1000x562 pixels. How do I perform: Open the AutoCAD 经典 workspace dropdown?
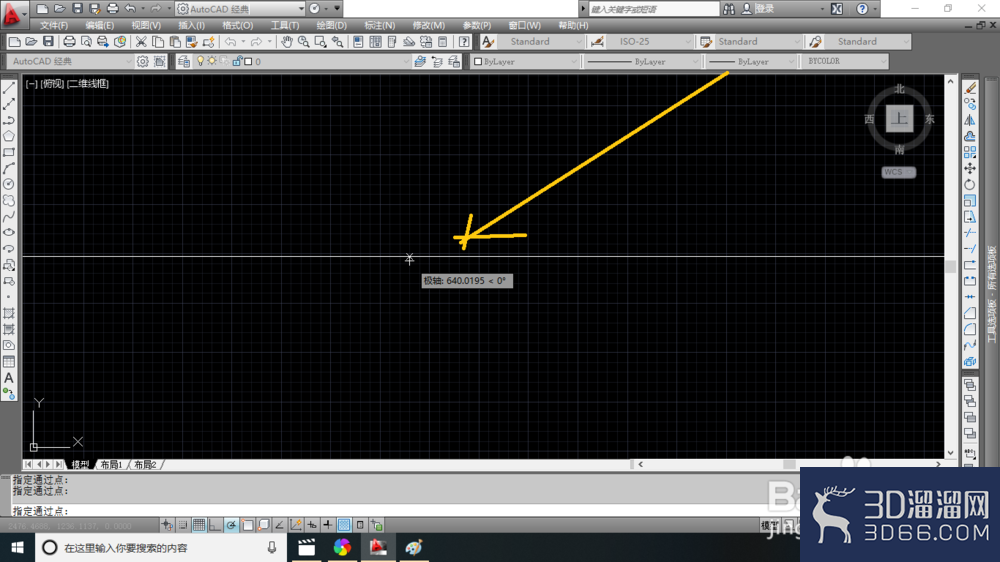pos(70,62)
